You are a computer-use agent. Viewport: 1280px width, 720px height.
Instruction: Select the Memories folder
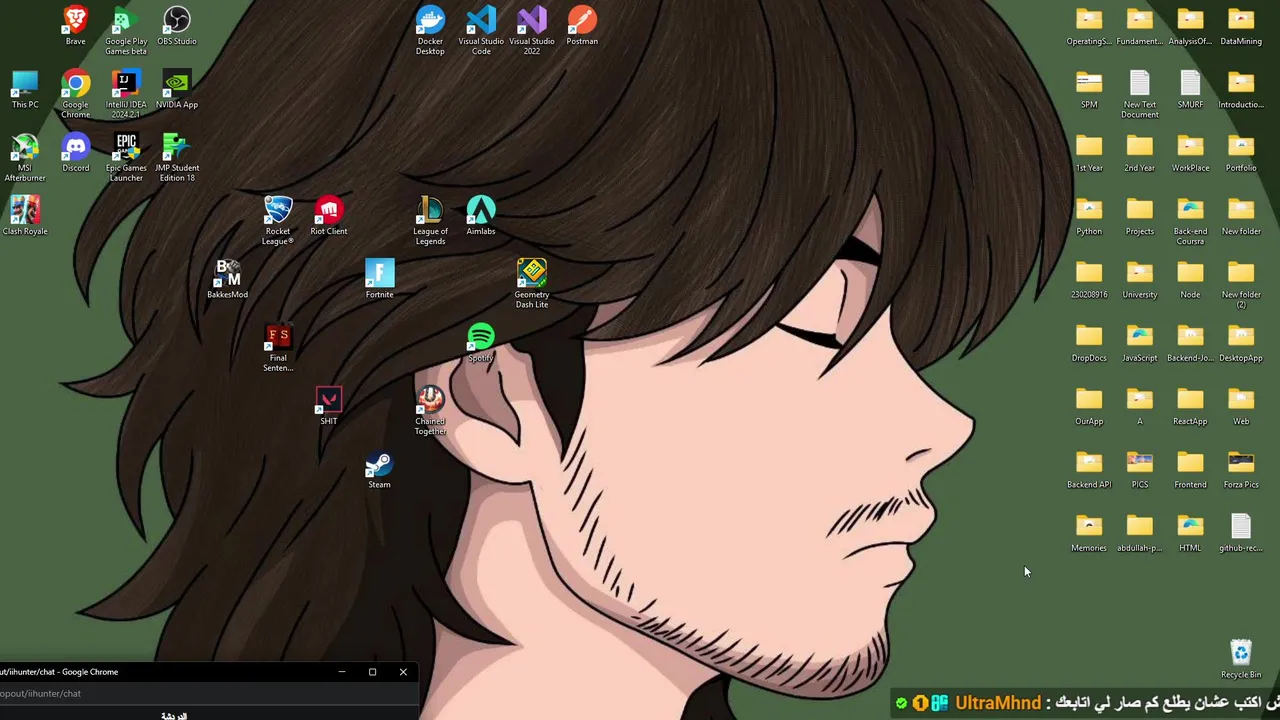coord(1089,532)
